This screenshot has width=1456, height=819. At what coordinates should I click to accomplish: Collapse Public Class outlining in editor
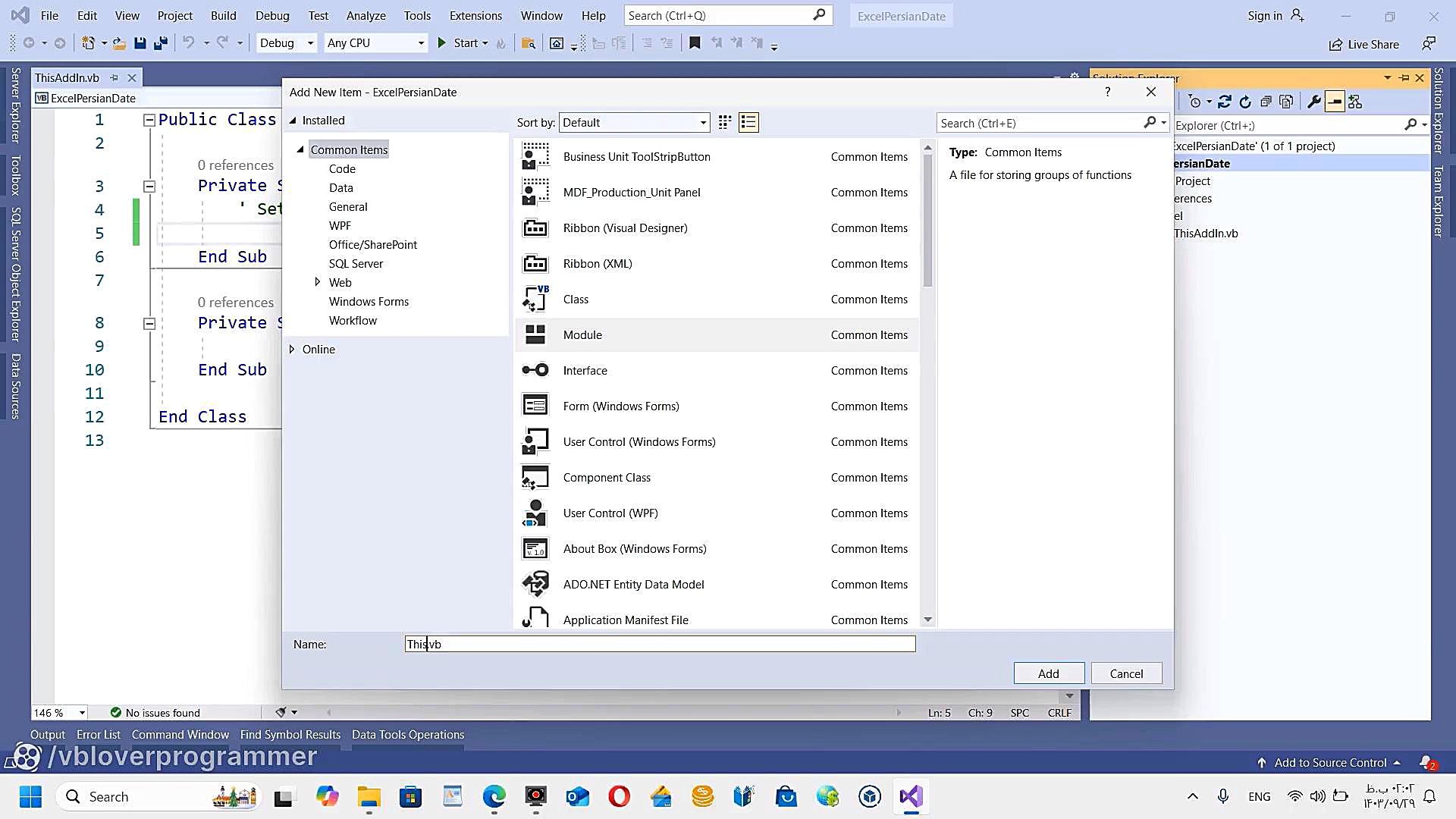(149, 120)
